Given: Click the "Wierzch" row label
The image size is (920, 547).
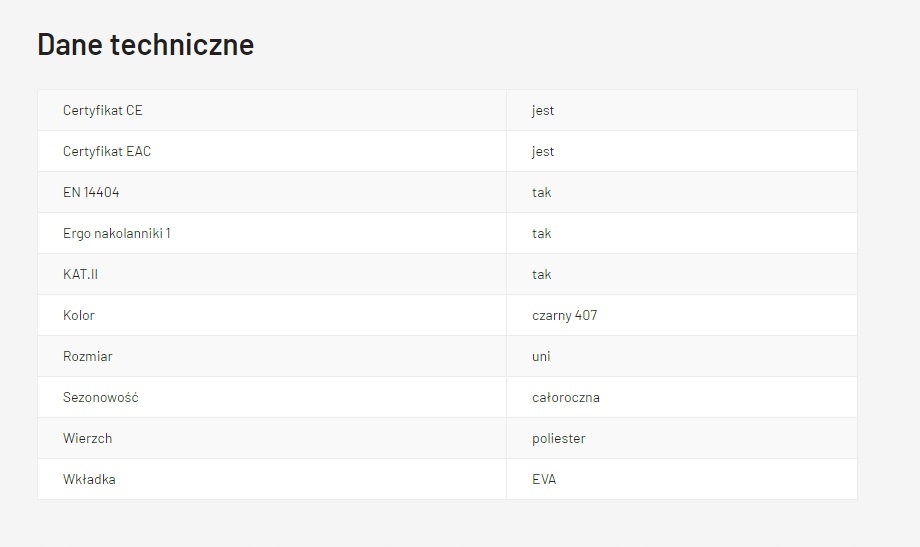Looking at the screenshot, I should coord(87,438).
